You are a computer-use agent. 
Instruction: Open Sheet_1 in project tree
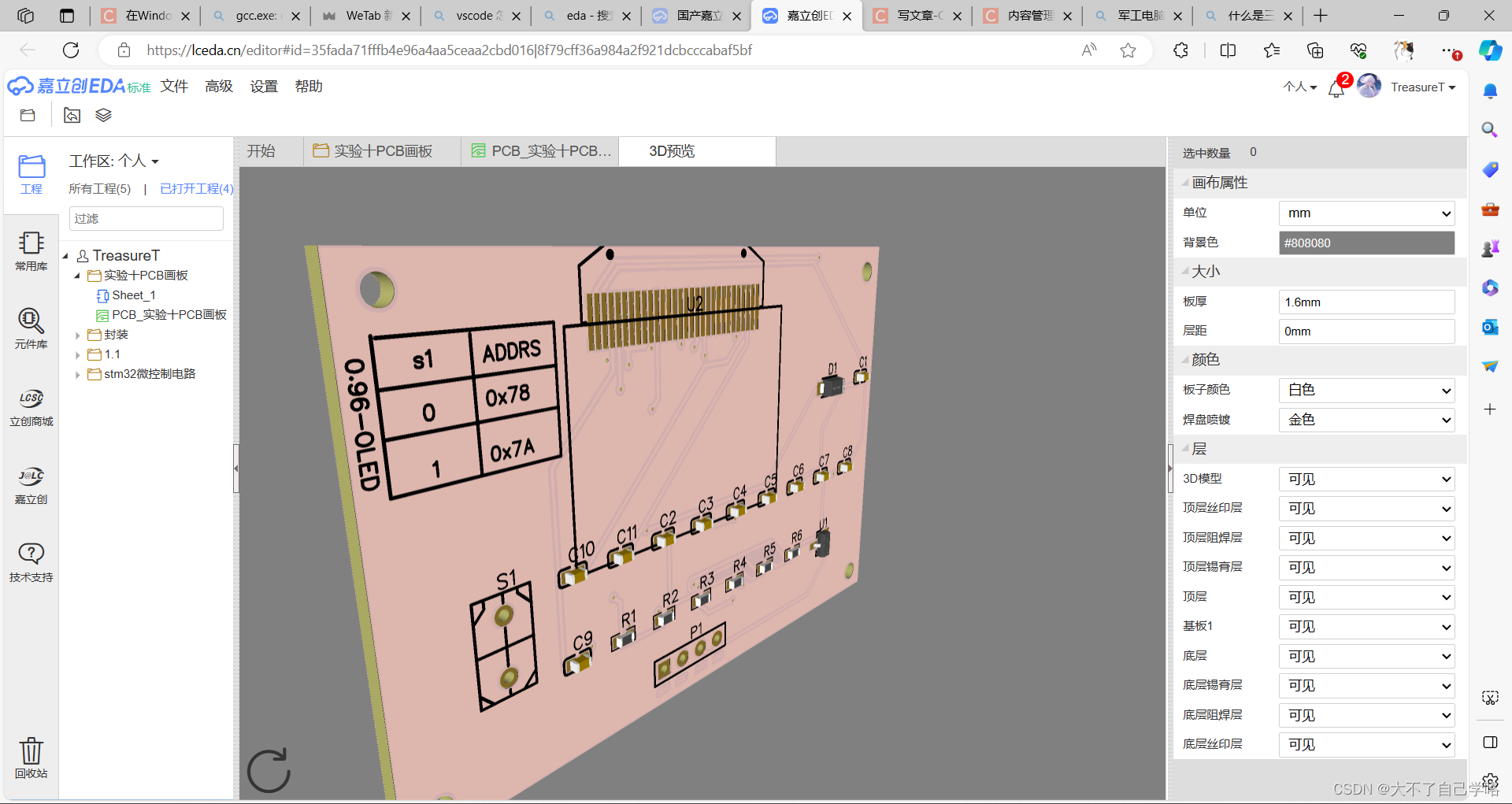click(x=134, y=295)
